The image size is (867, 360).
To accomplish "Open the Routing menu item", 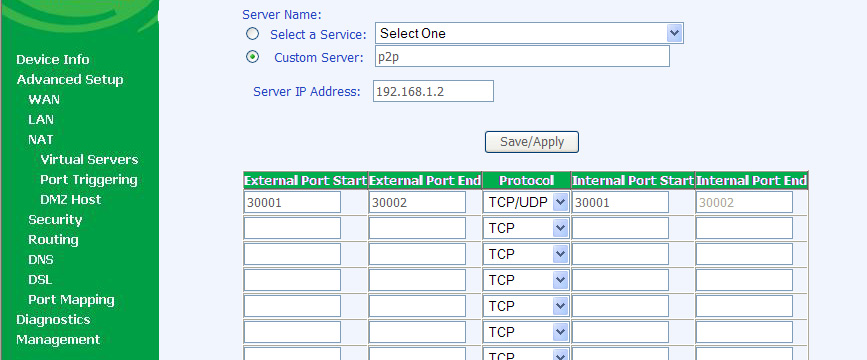I will tap(53, 239).
